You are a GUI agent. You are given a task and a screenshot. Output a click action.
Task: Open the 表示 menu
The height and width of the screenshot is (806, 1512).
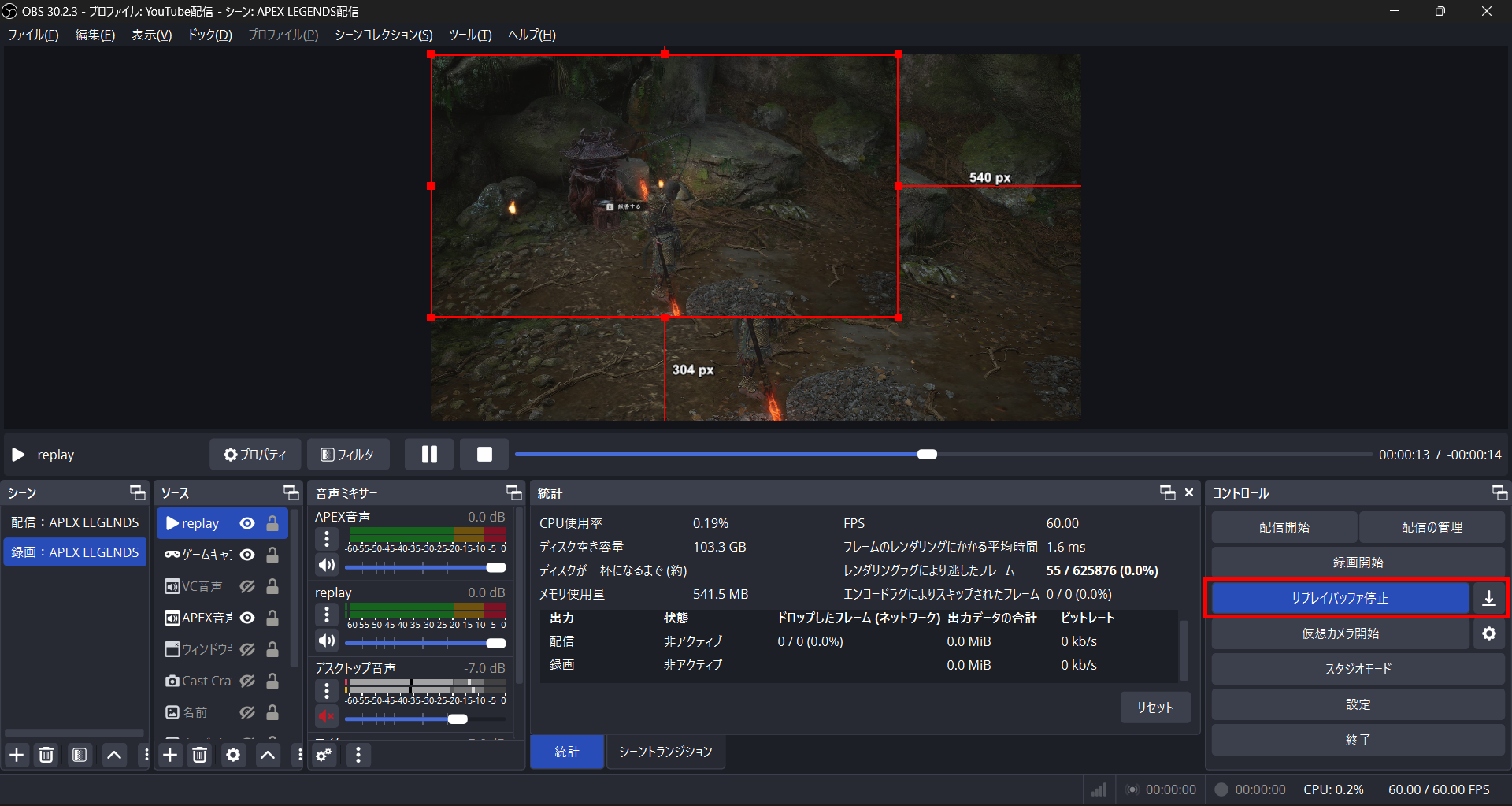tap(151, 35)
